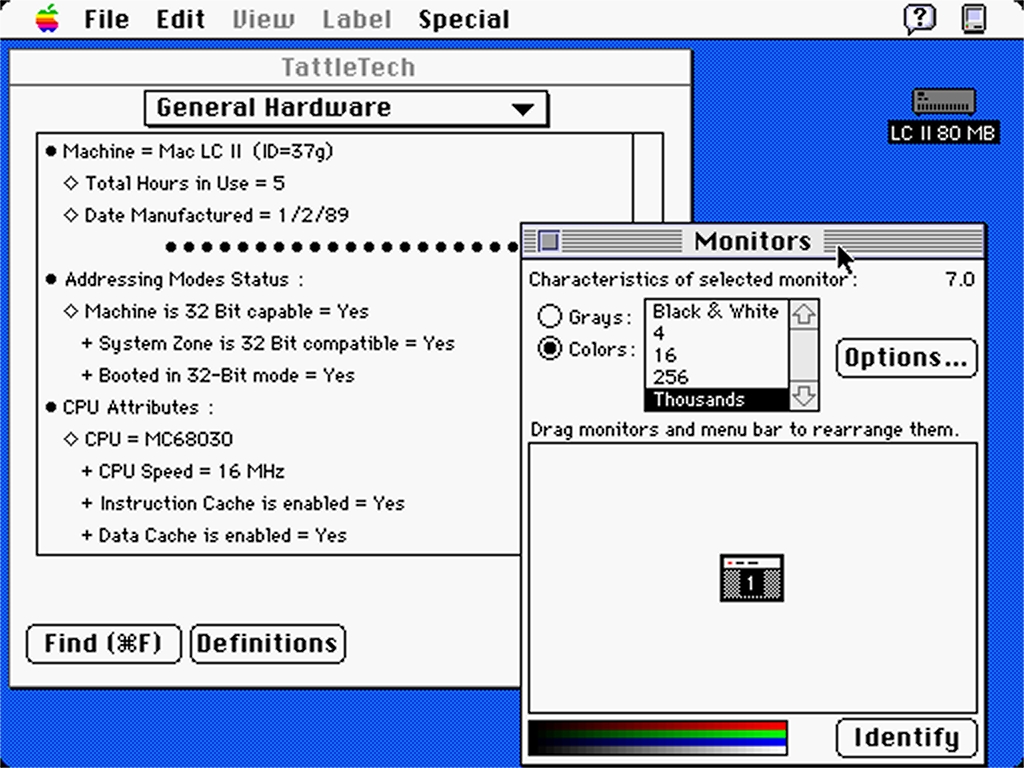This screenshot has height=768, width=1024.
Task: Select the Colors radio button
Action: pyautogui.click(x=551, y=348)
